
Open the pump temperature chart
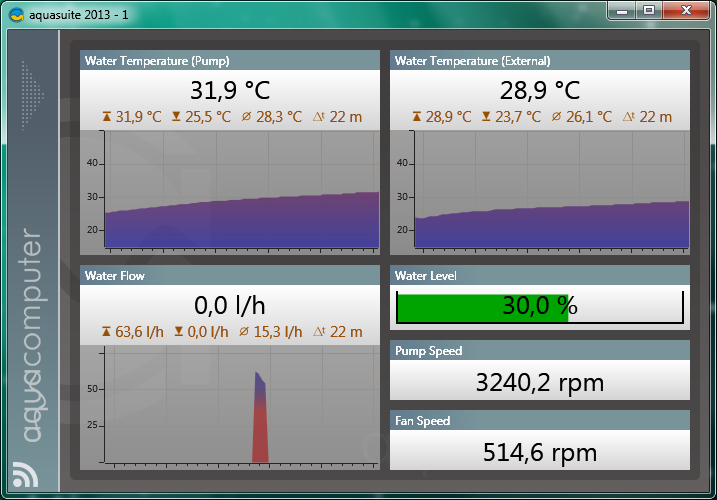pyautogui.click(x=230, y=192)
